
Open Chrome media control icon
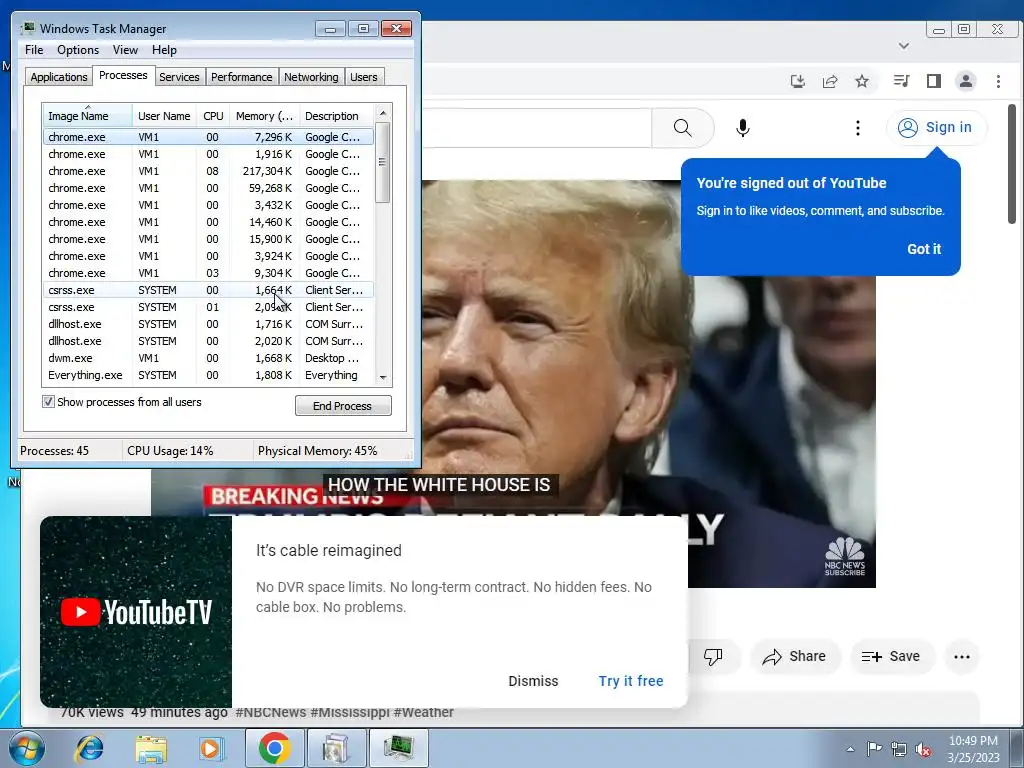point(902,81)
